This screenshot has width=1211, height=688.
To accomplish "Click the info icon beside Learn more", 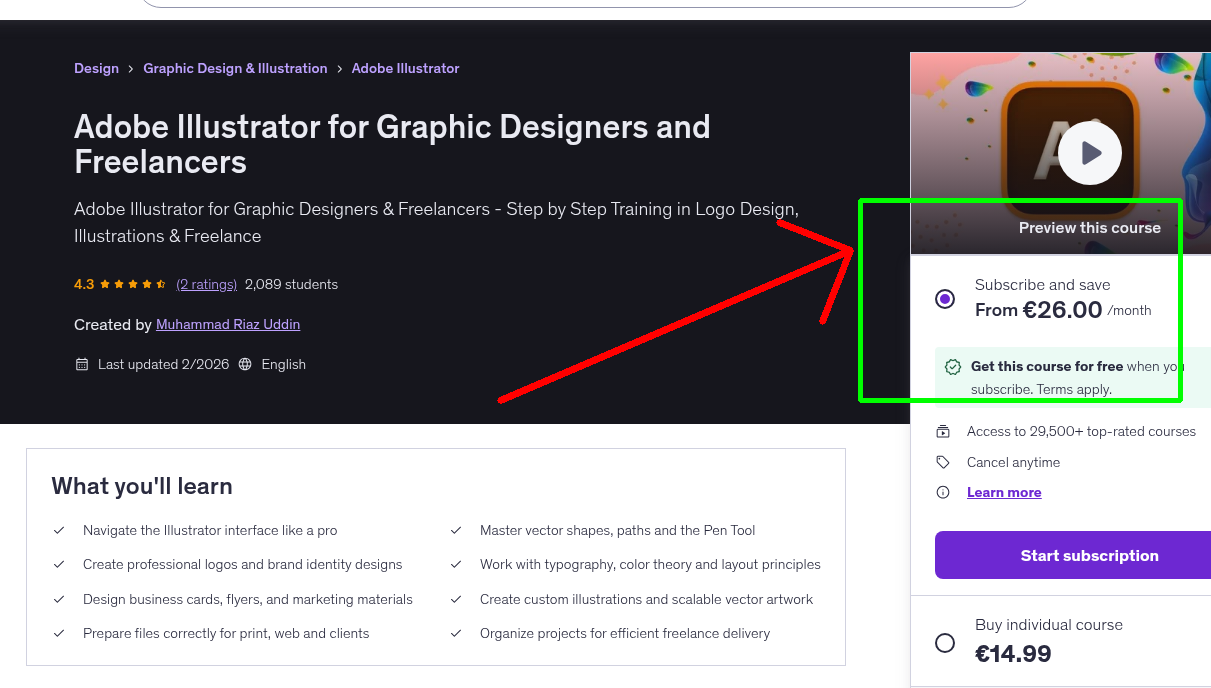I will [x=943, y=492].
